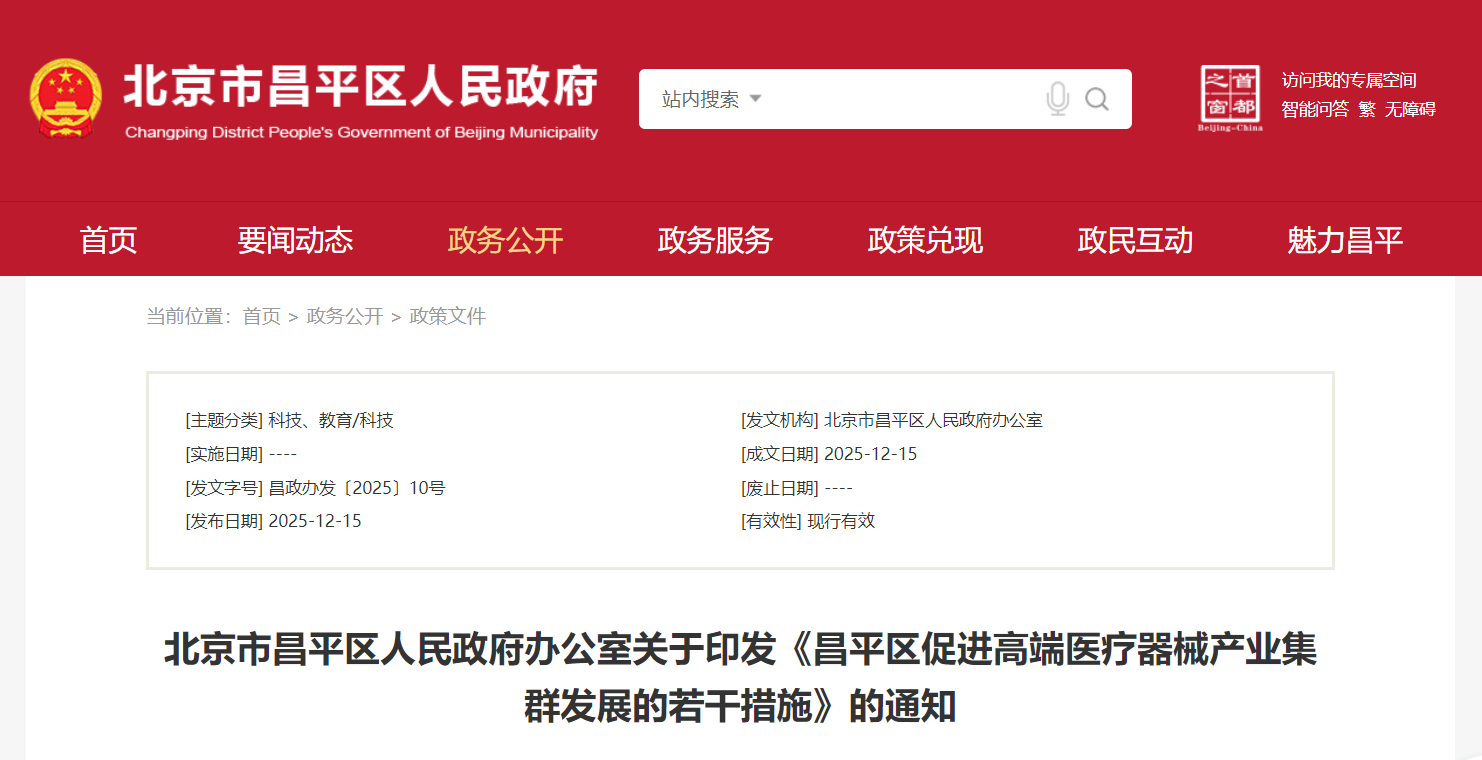Go to 首页 in the navigation bar
1482x760 pixels.
[x=108, y=240]
